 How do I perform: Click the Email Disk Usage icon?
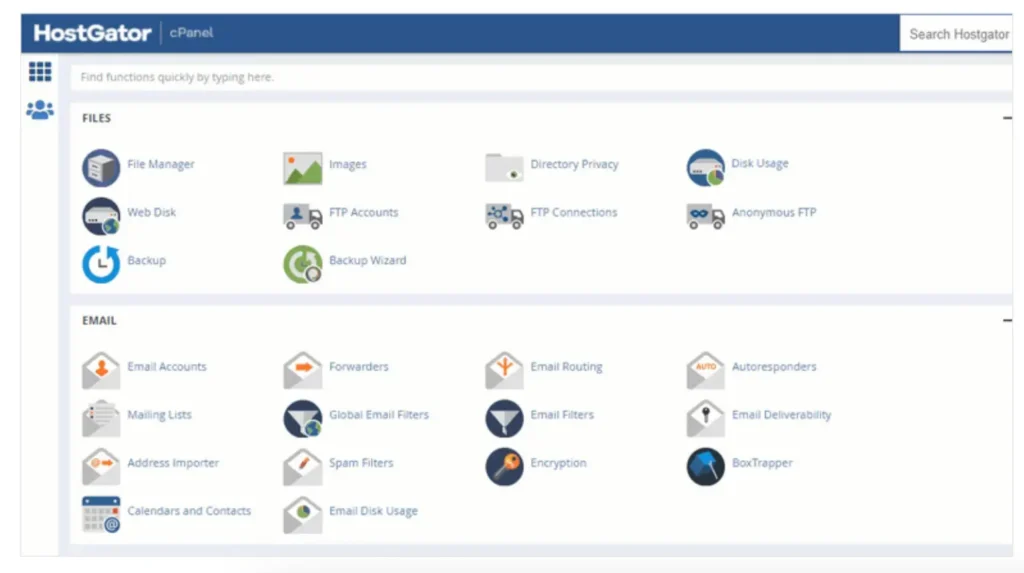(302, 515)
